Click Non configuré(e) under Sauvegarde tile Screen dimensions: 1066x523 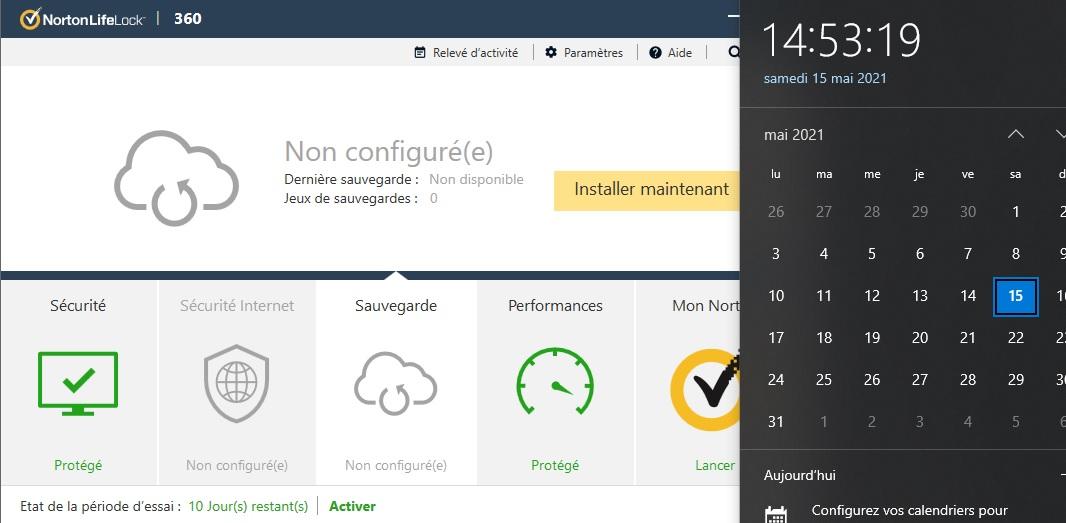click(396, 465)
